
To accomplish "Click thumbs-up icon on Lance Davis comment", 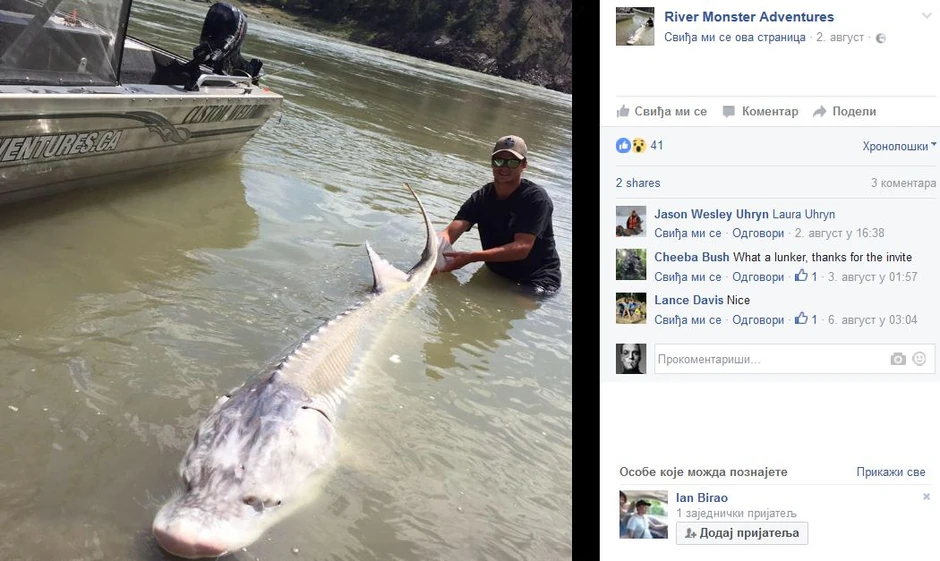I will pos(801,319).
